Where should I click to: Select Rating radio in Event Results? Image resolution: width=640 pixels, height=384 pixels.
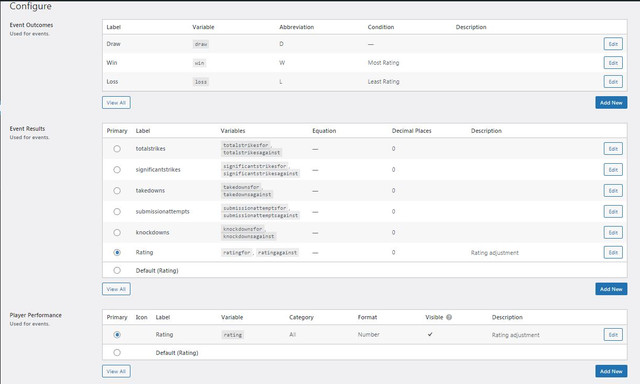[117, 253]
